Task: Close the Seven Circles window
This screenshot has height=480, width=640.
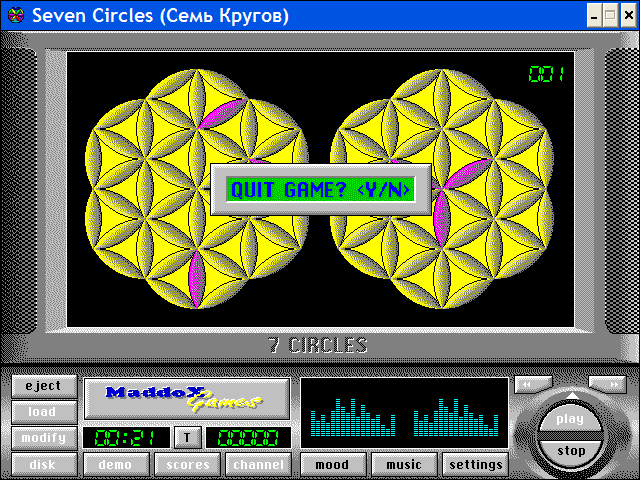Action: click(x=629, y=16)
